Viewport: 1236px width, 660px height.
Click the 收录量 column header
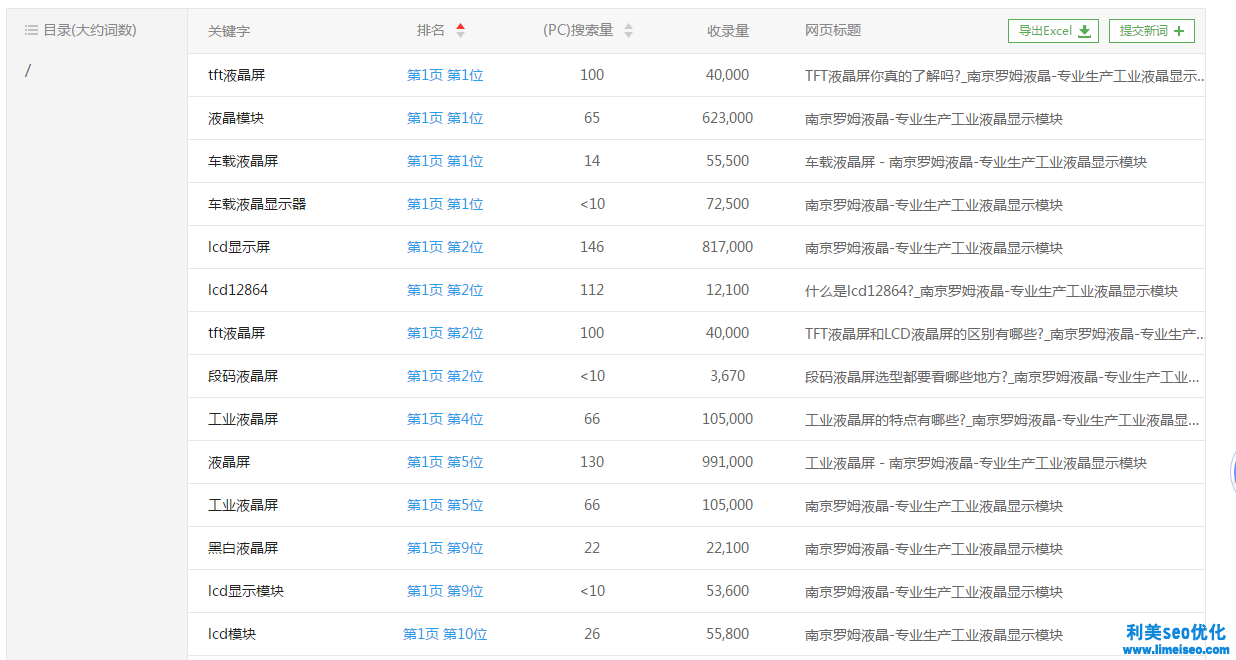click(728, 31)
